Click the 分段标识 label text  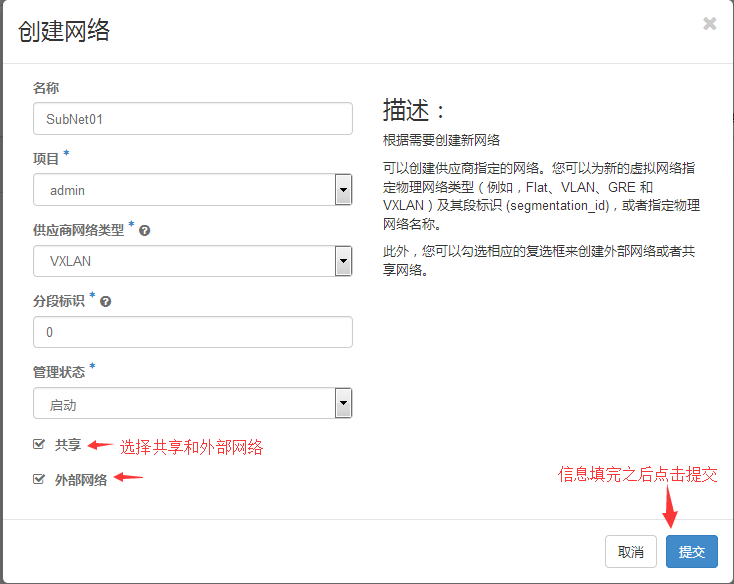click(x=59, y=300)
